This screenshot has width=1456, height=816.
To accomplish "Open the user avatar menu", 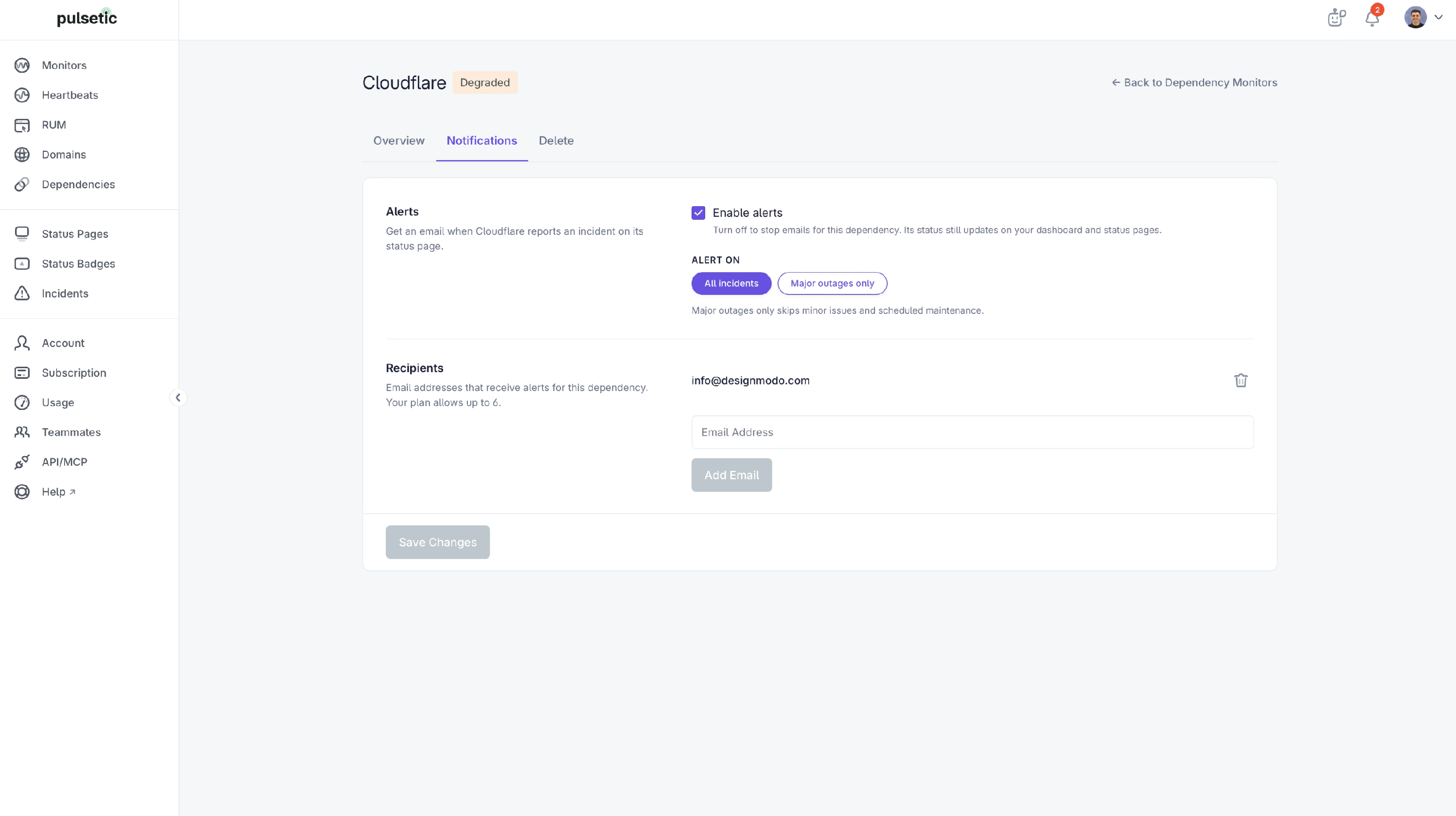I will (1415, 17).
